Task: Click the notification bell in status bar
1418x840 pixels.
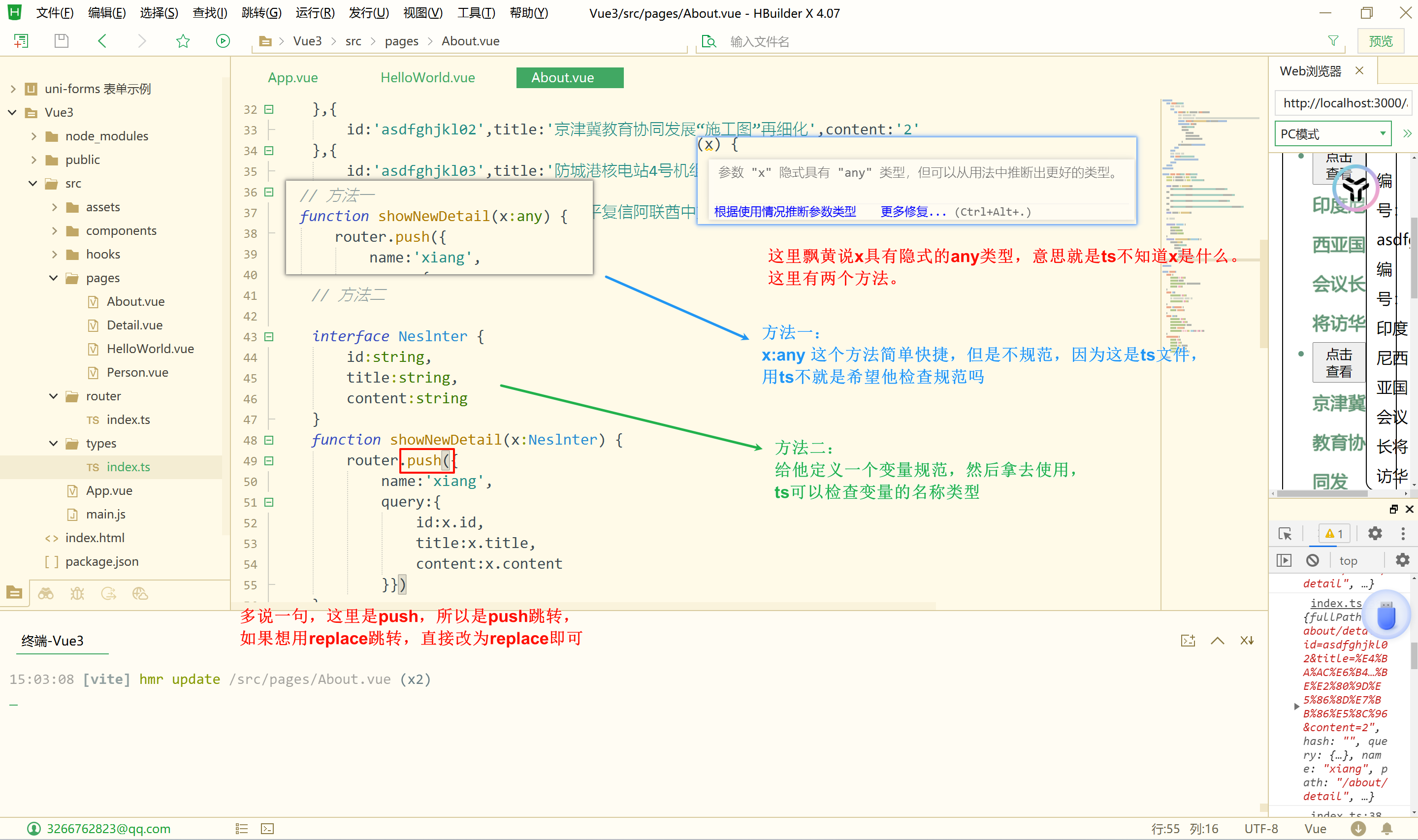Action: click(1387, 829)
